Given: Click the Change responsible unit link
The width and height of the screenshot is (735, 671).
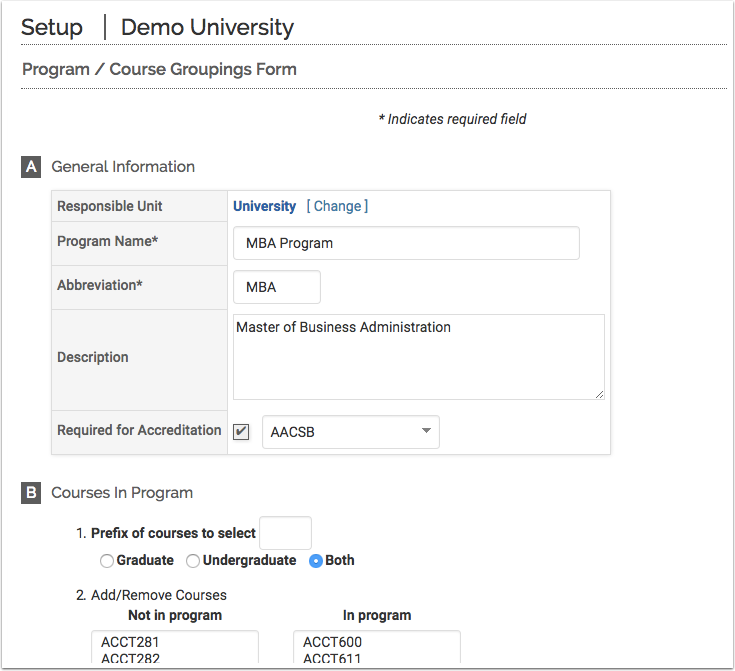Looking at the screenshot, I should 337,206.
